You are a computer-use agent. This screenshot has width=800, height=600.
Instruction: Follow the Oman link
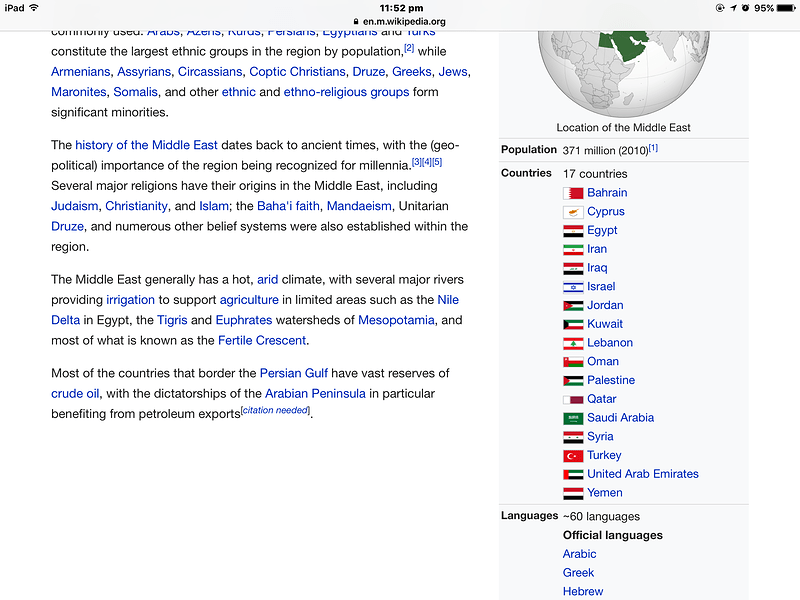[x=603, y=361]
